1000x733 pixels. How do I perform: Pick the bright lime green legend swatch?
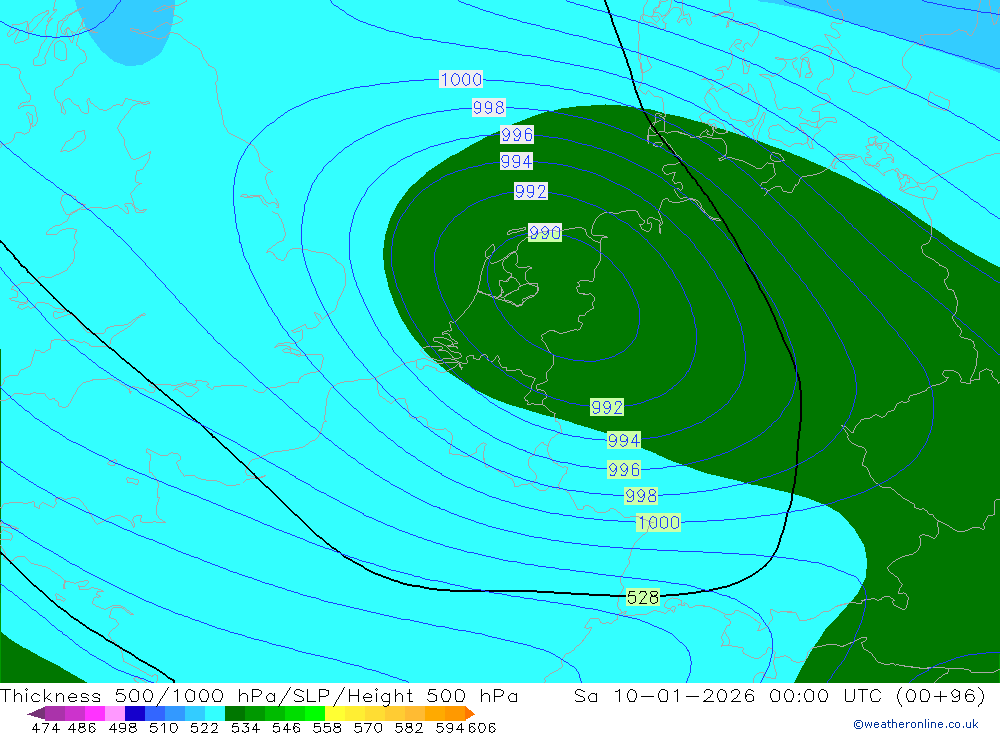pos(315,713)
